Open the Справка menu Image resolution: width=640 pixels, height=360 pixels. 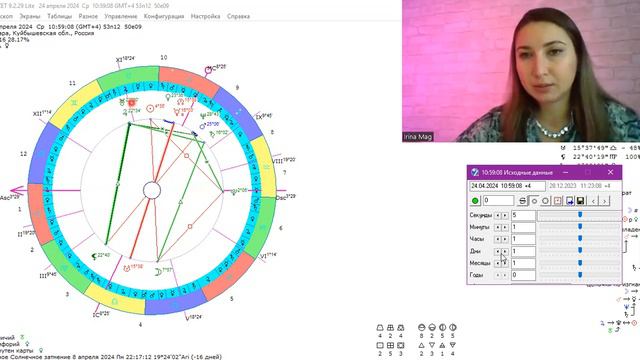238,16
